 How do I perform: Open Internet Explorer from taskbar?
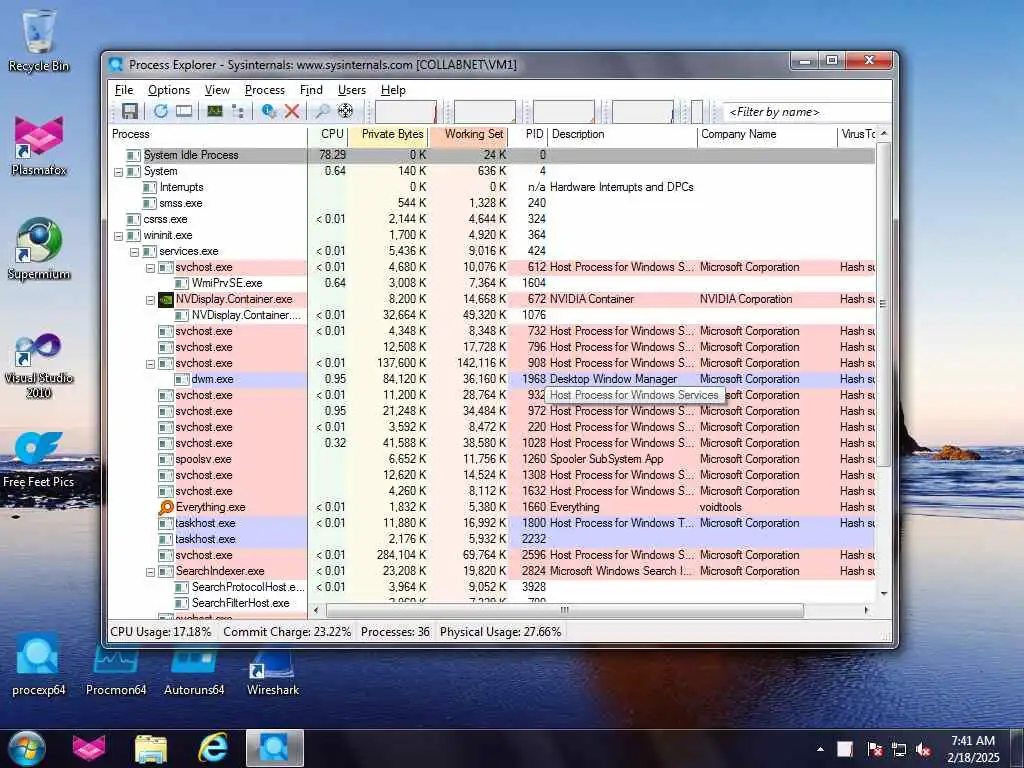(x=213, y=748)
